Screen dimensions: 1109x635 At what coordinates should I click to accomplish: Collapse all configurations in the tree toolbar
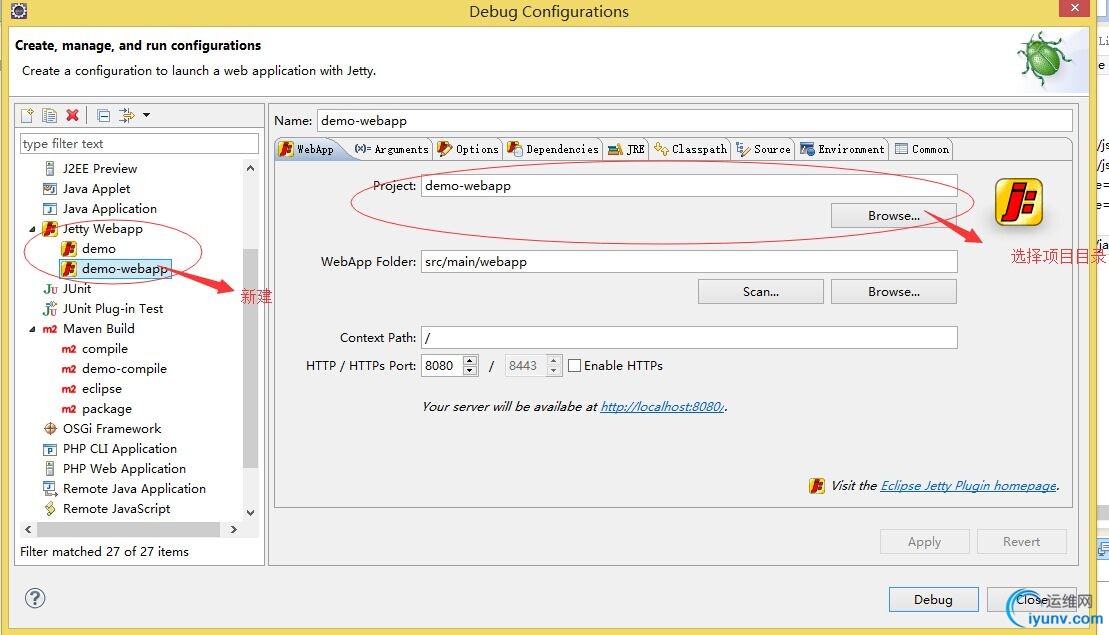tap(103, 115)
